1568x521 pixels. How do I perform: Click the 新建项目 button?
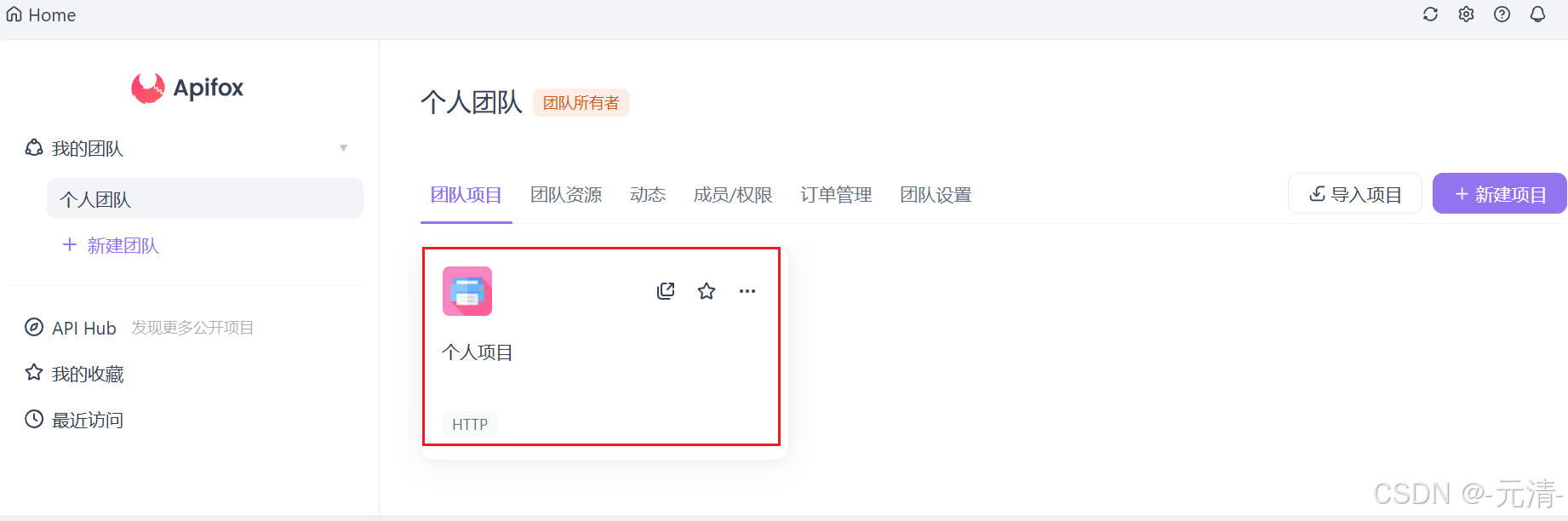[x=1500, y=193]
